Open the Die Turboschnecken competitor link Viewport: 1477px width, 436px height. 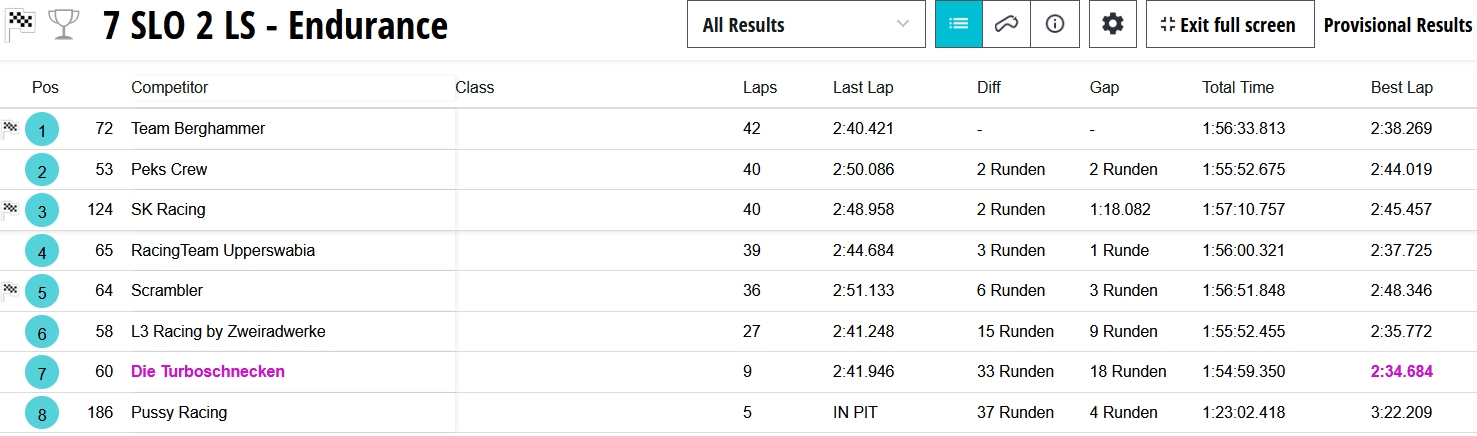point(208,372)
